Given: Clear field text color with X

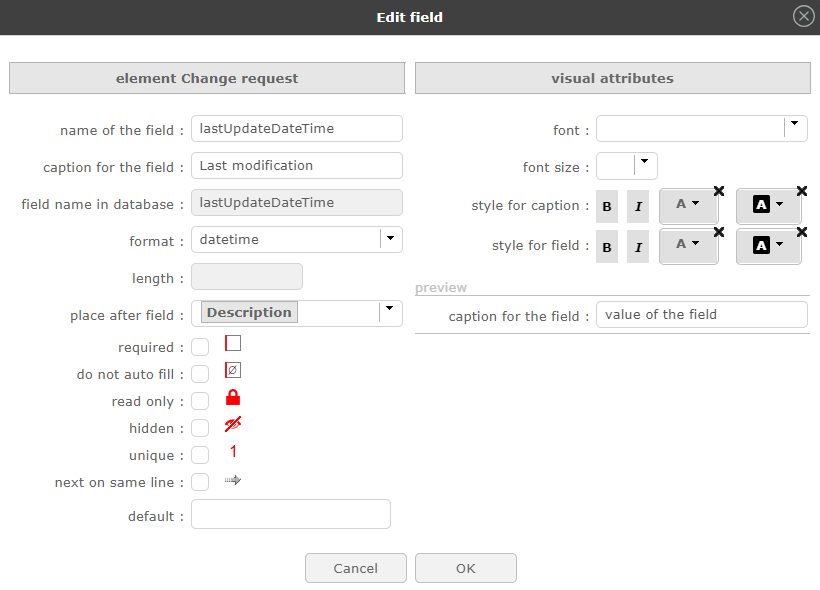Looking at the screenshot, I should click(718, 231).
